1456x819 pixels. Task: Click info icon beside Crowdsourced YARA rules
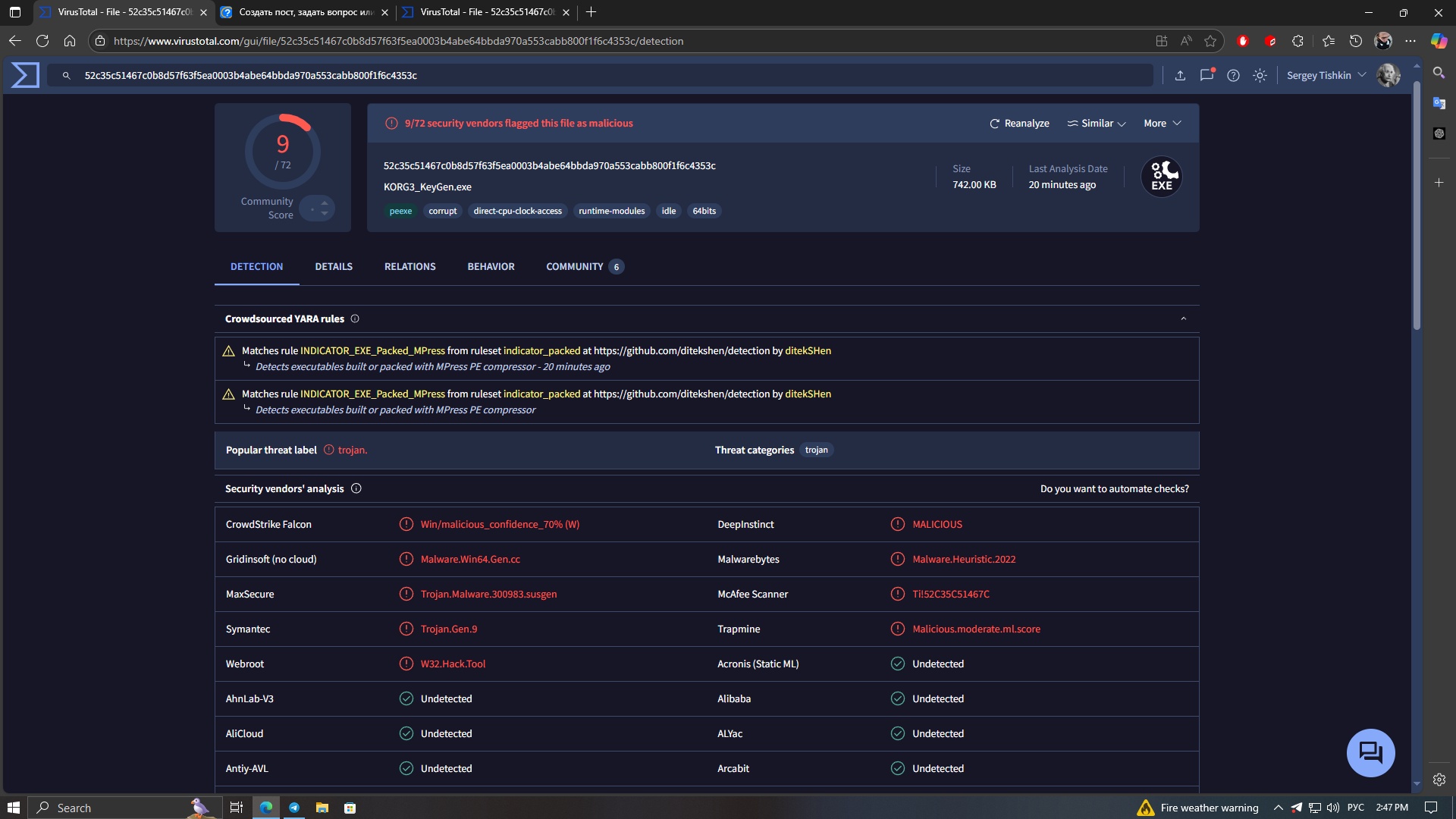[x=355, y=318]
